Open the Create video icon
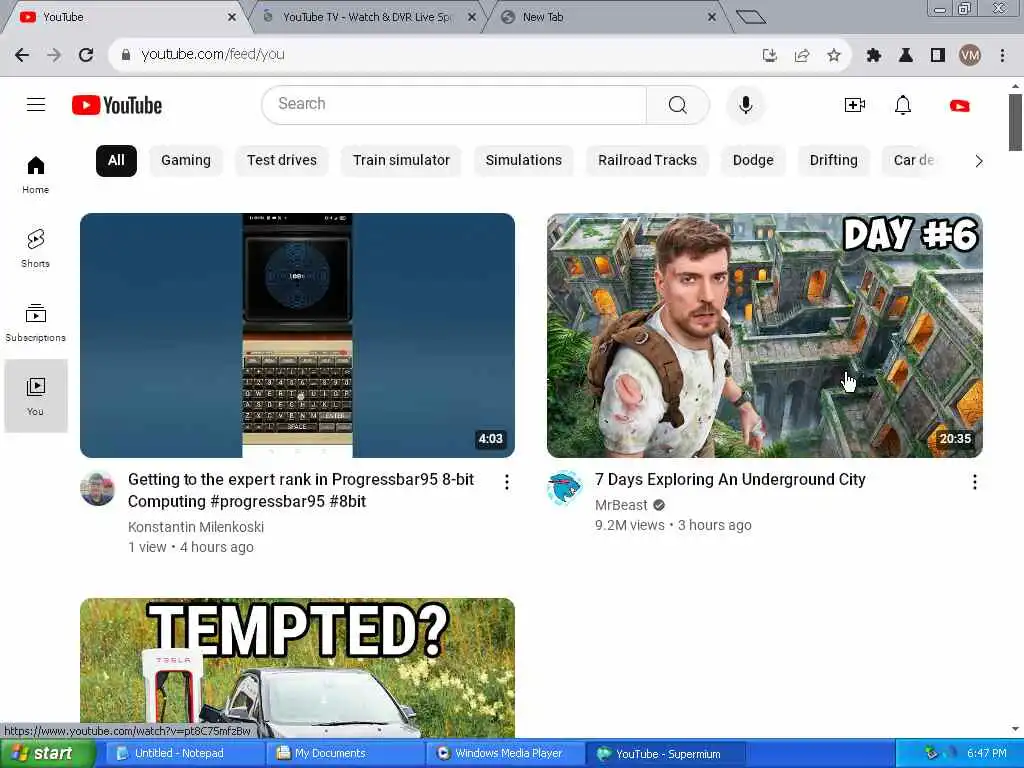 [854, 104]
